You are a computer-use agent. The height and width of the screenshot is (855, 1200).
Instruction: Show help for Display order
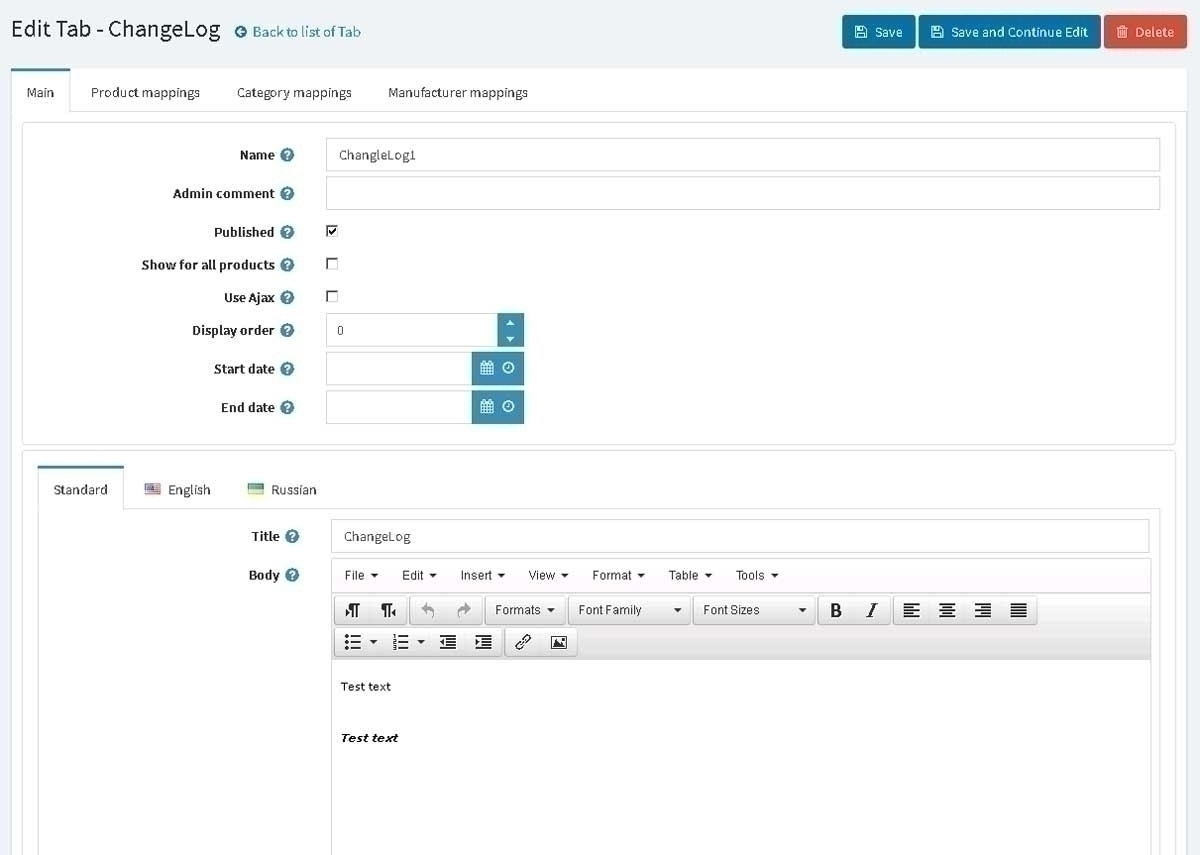point(287,330)
